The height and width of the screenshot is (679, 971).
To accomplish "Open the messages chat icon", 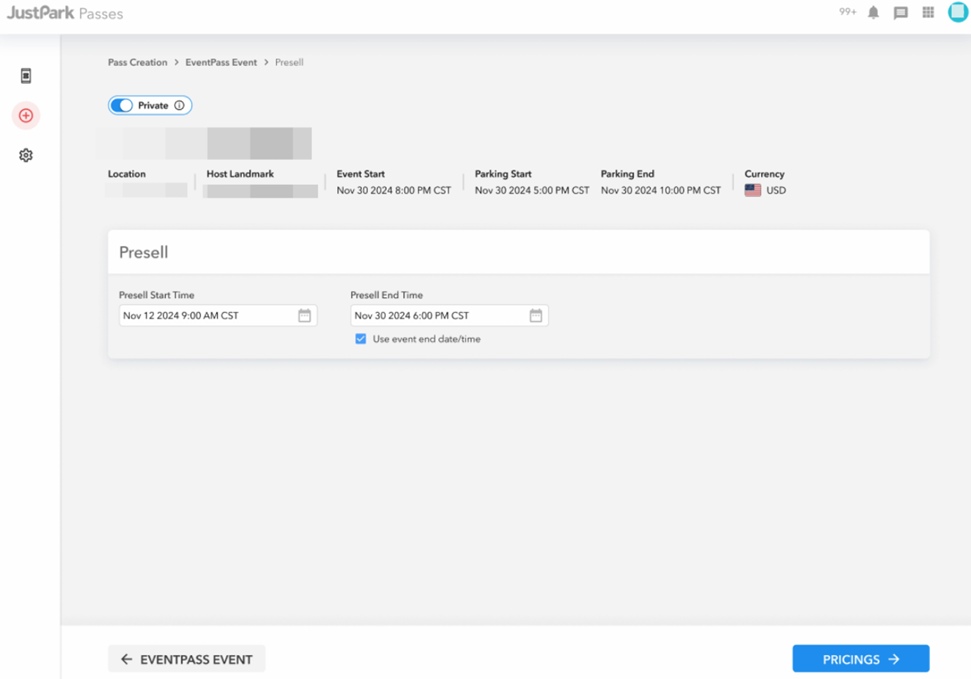I will [x=900, y=13].
